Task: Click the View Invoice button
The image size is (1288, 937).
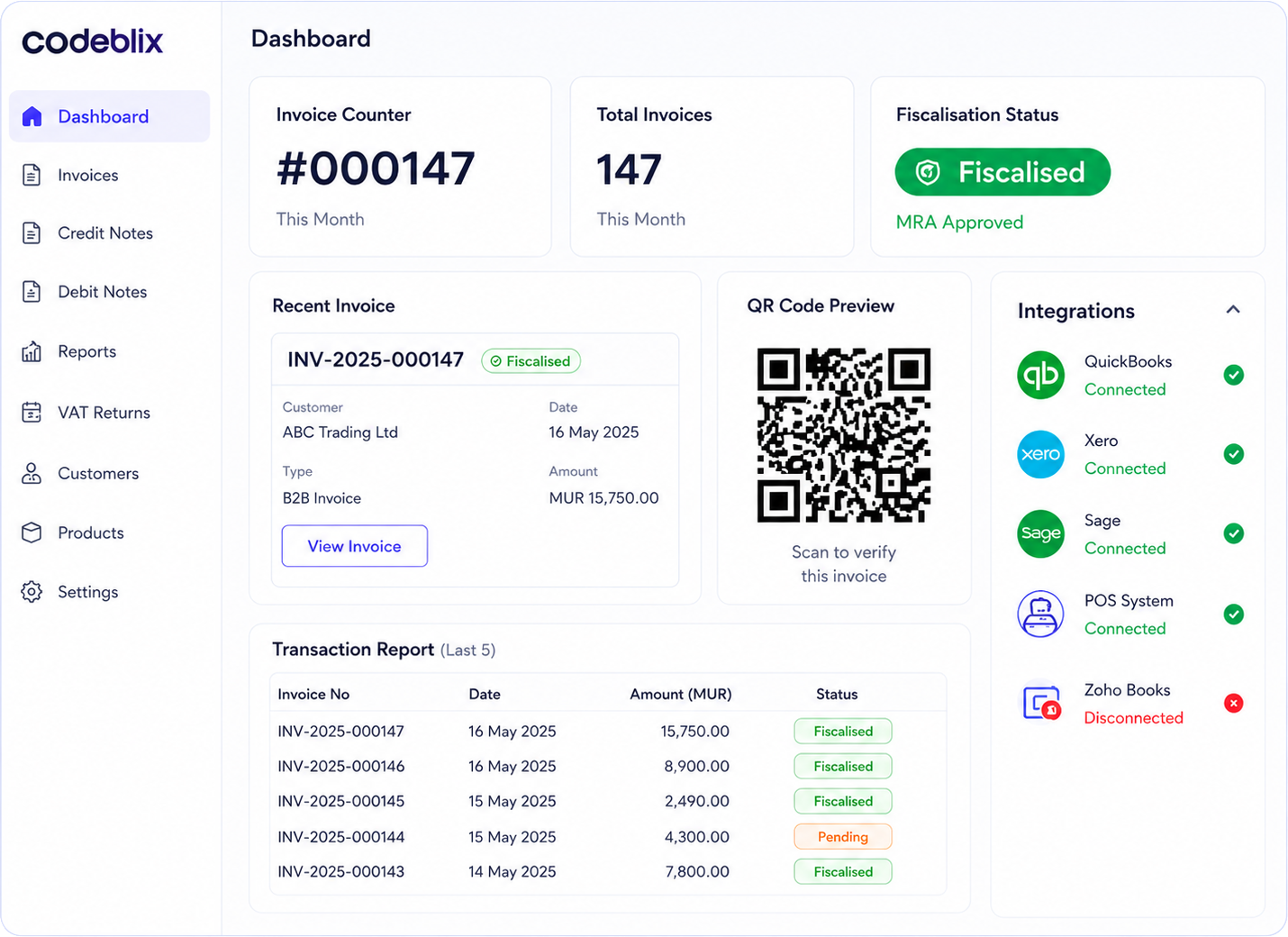Action: point(355,546)
